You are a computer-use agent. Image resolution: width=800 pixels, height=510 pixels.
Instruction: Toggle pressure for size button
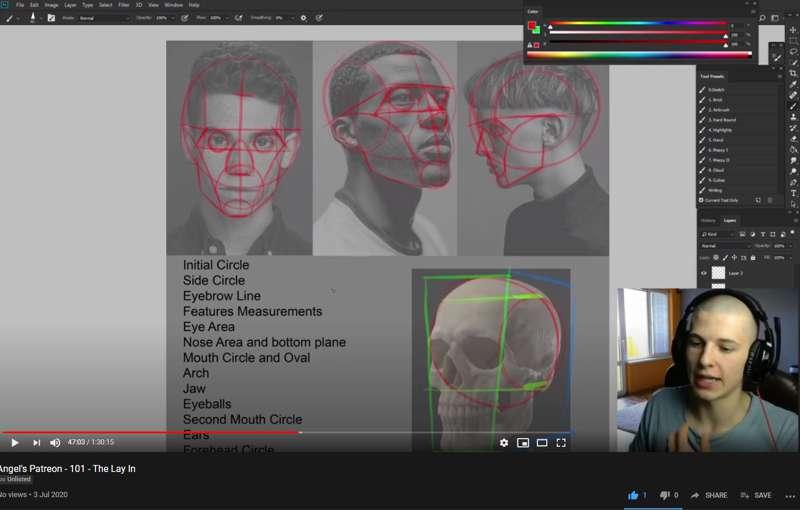coord(320,18)
